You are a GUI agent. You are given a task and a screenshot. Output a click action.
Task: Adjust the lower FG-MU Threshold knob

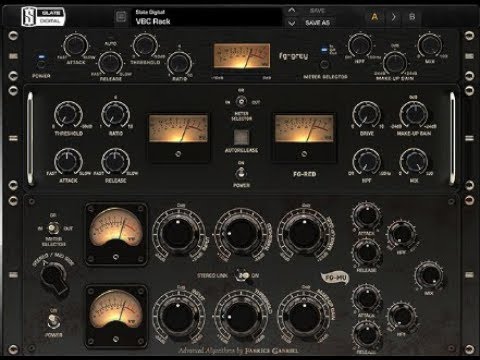coord(241,316)
